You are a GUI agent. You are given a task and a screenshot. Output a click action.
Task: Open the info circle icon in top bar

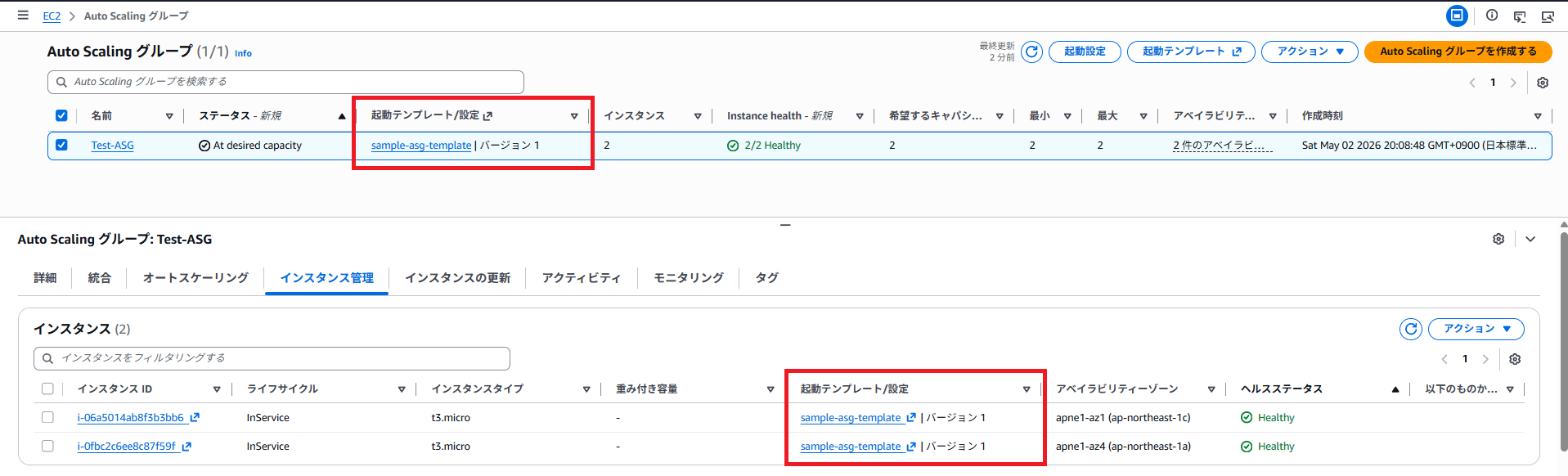[x=1492, y=16]
